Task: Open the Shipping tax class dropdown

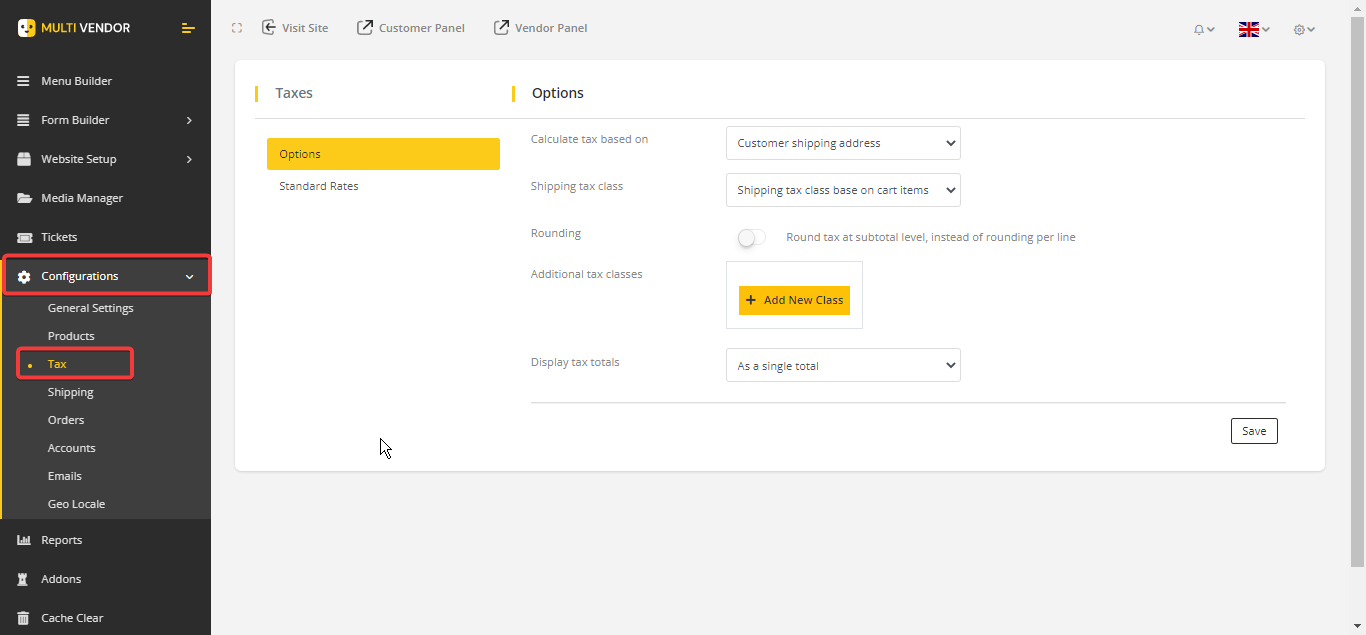Action: point(843,190)
